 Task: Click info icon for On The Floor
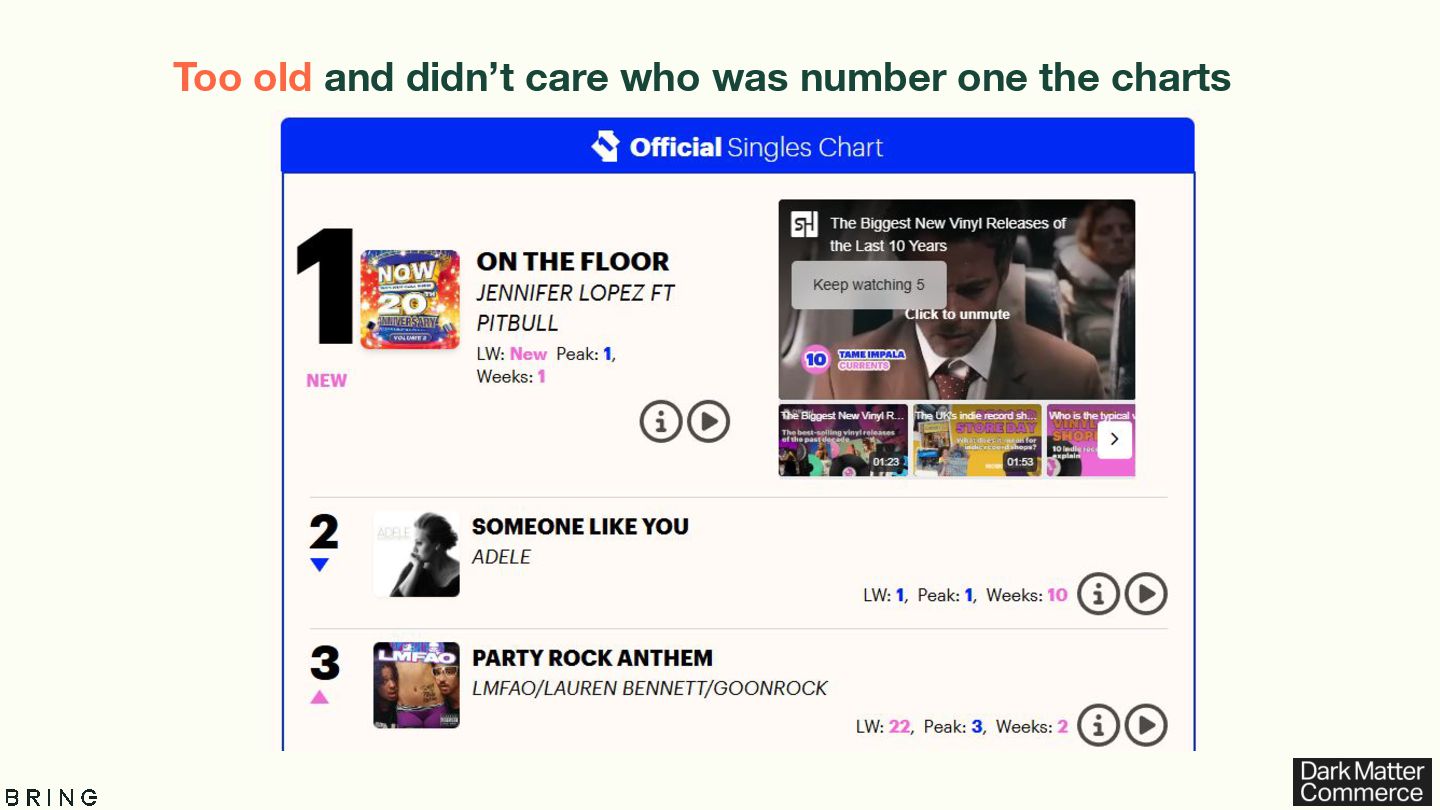coord(660,422)
